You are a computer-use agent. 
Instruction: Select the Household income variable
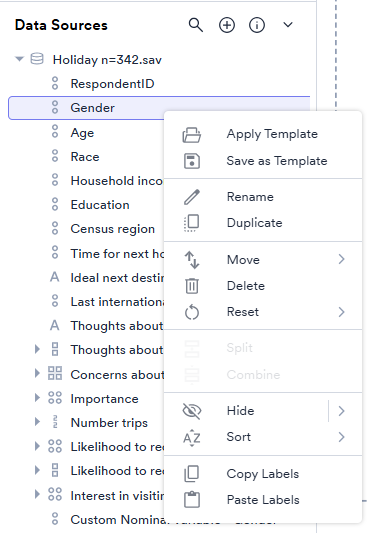[117, 181]
